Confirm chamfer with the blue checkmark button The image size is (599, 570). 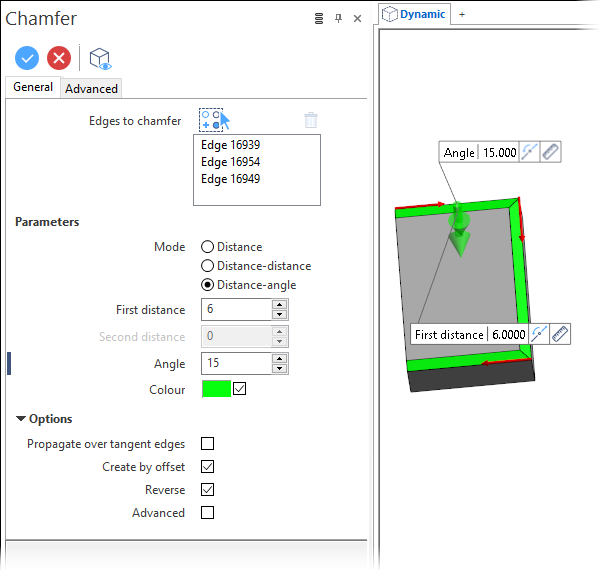tap(27, 58)
